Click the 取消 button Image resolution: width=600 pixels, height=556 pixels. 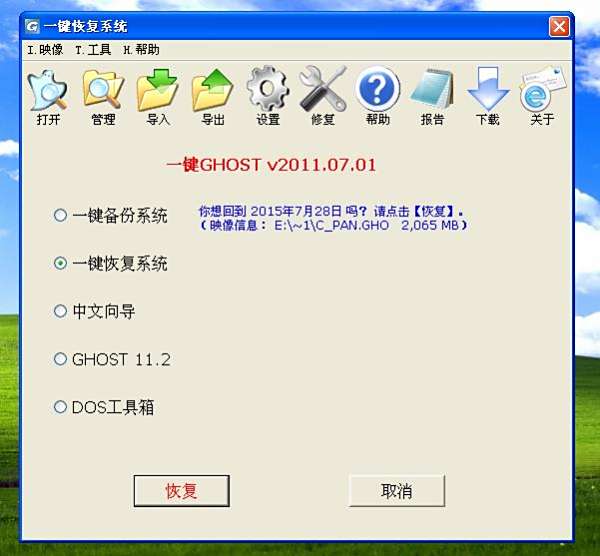[x=397, y=491]
